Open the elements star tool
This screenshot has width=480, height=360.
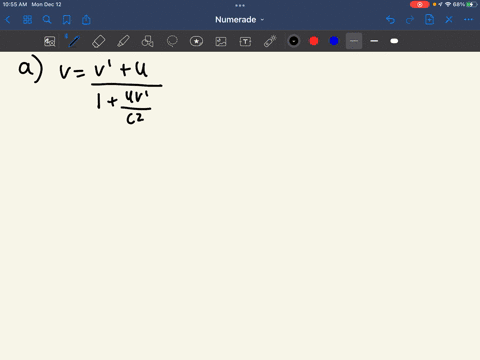tap(196, 41)
